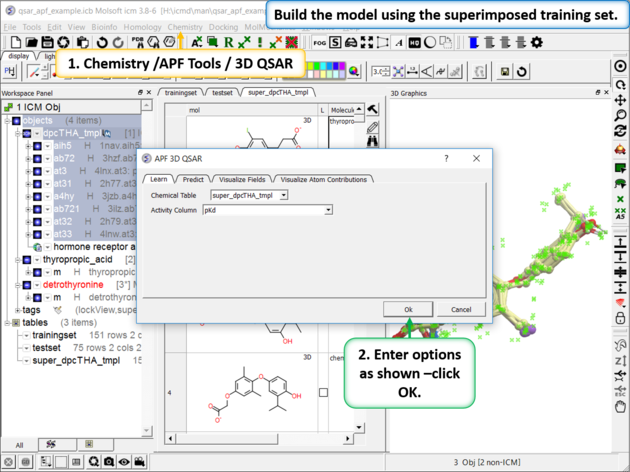Toggle the checkbox beside molecule row 4
Screen dimensions: 630x472
[x=323, y=393]
